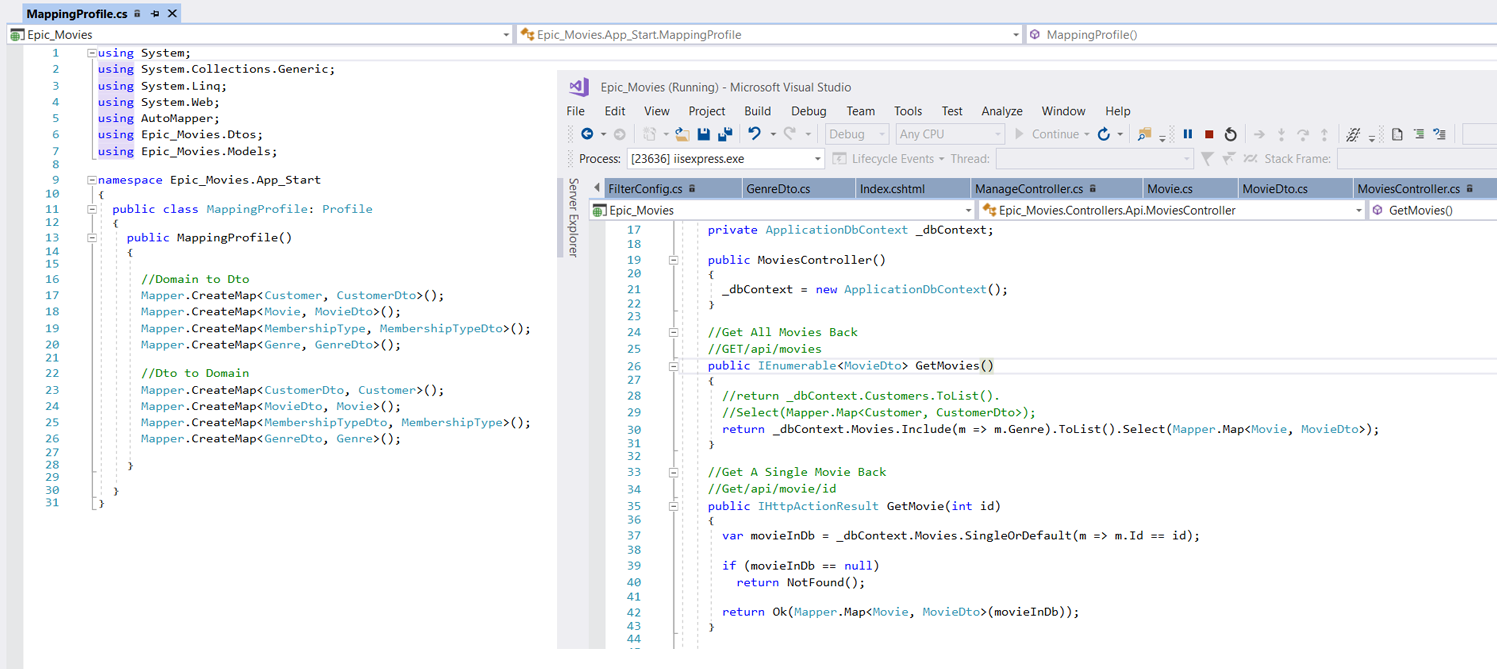Collapse the MappingProfile class region
Viewport: 1497px width, 669px height.
92,209
